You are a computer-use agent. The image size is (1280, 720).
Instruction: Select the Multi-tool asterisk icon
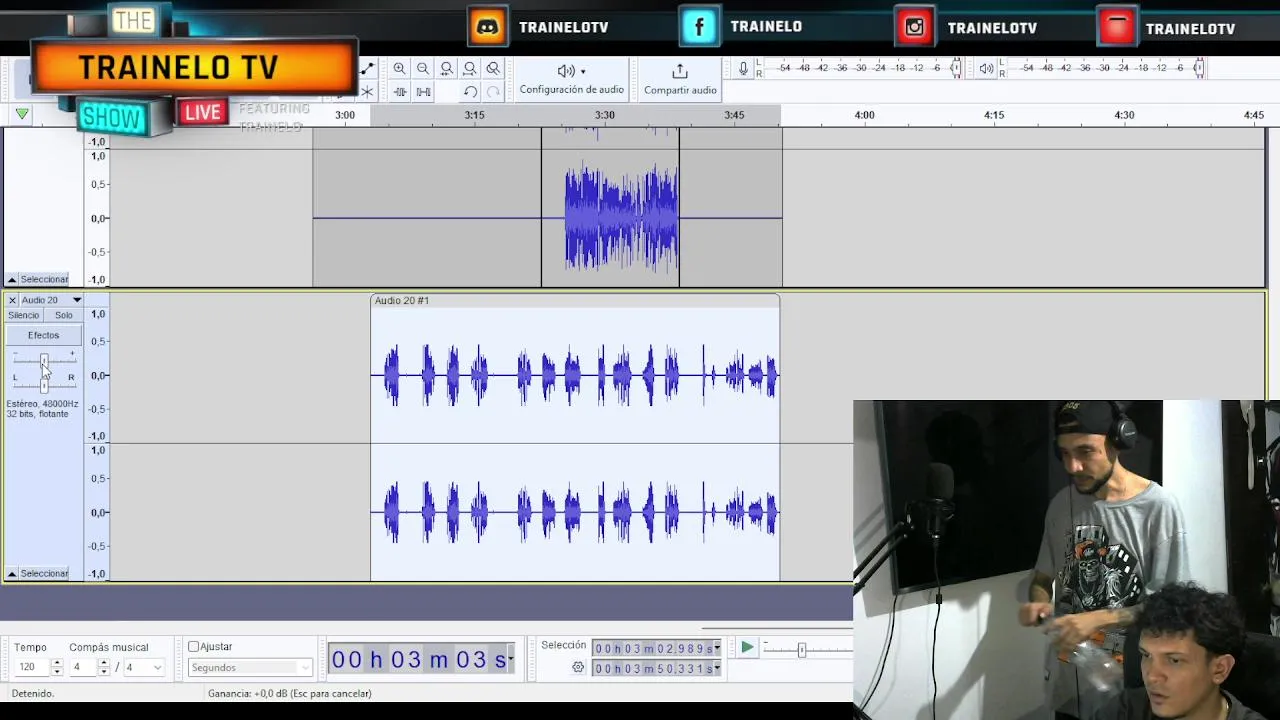367,92
